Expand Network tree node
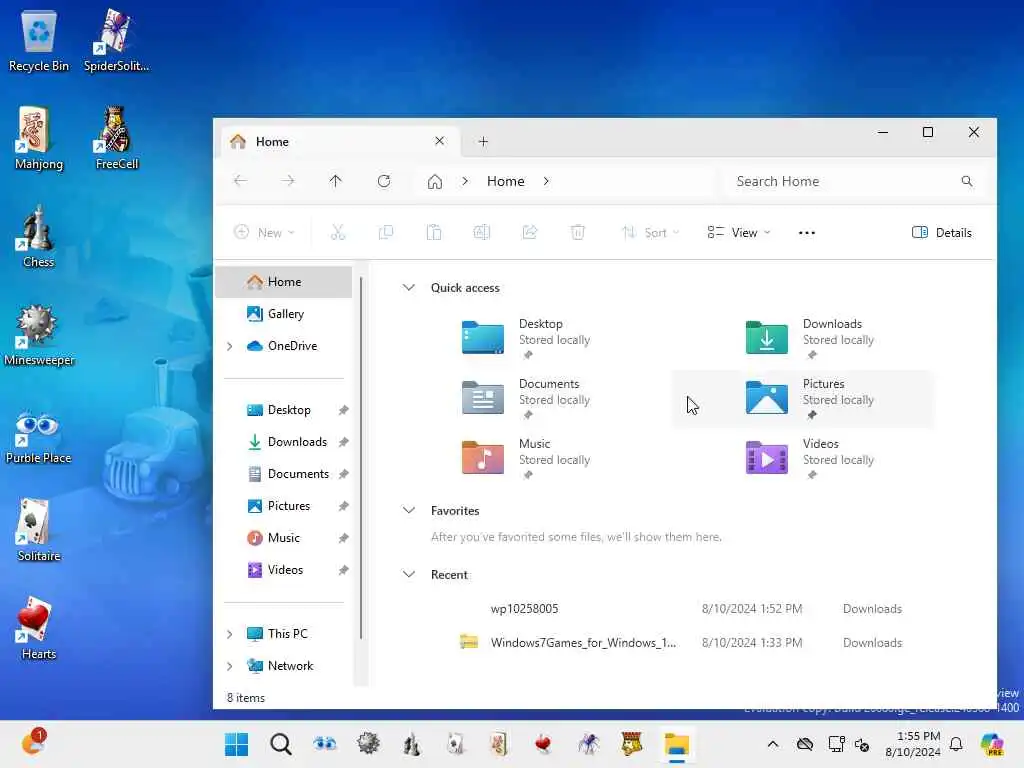Image resolution: width=1024 pixels, height=768 pixels. tap(229, 666)
